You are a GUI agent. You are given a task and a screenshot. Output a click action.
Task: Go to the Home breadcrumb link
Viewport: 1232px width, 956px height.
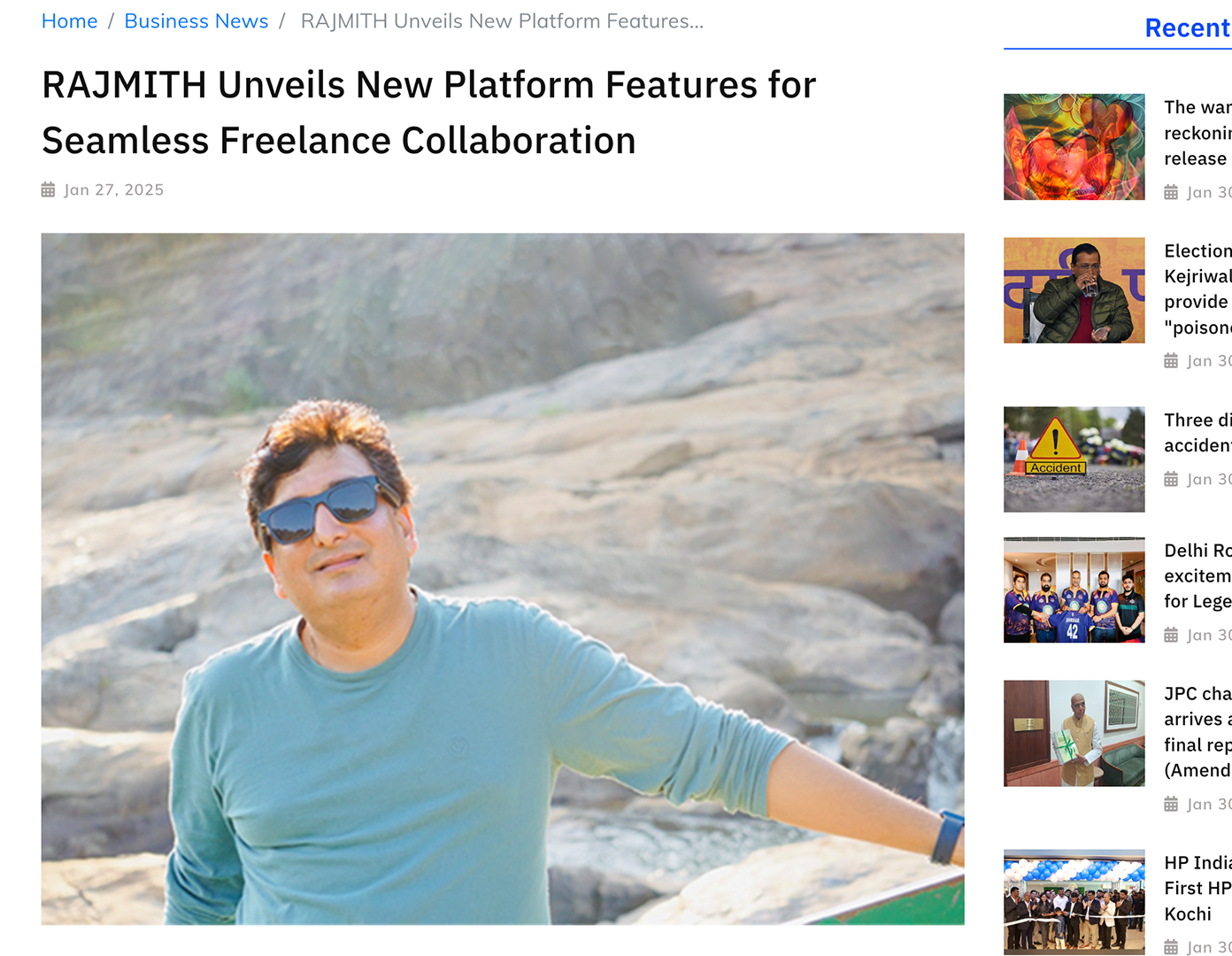point(69,21)
